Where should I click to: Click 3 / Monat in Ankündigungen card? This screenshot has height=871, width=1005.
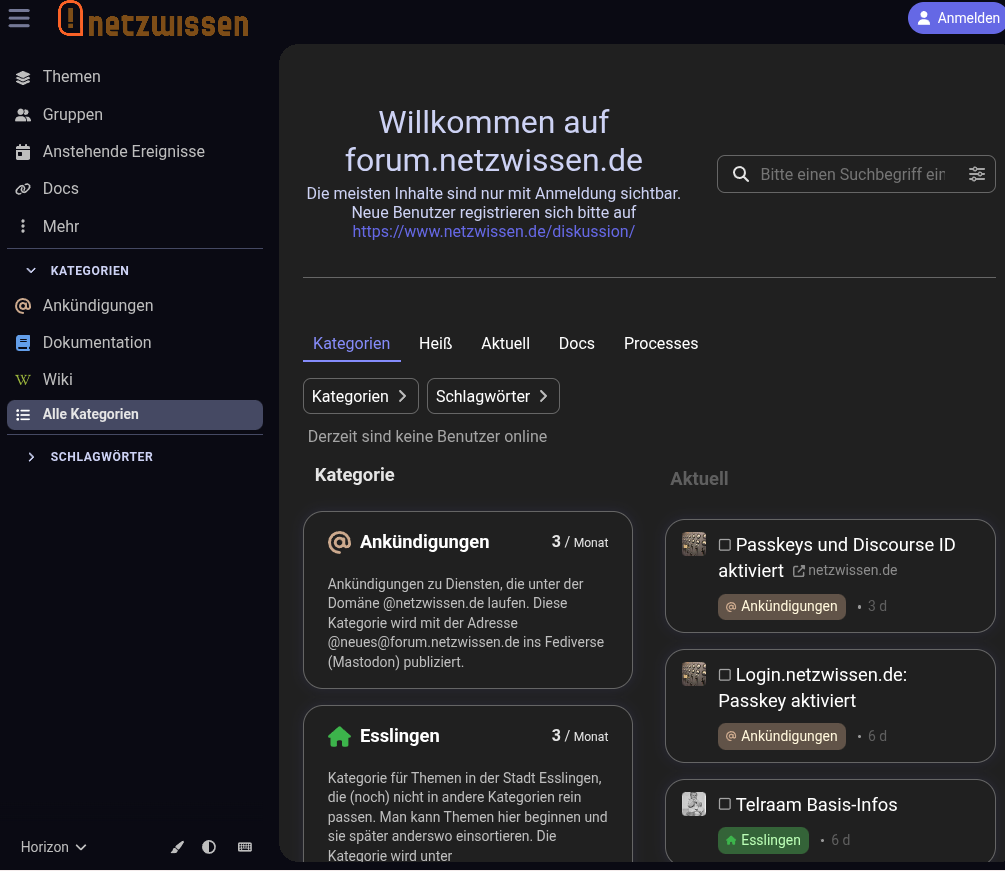coord(579,543)
